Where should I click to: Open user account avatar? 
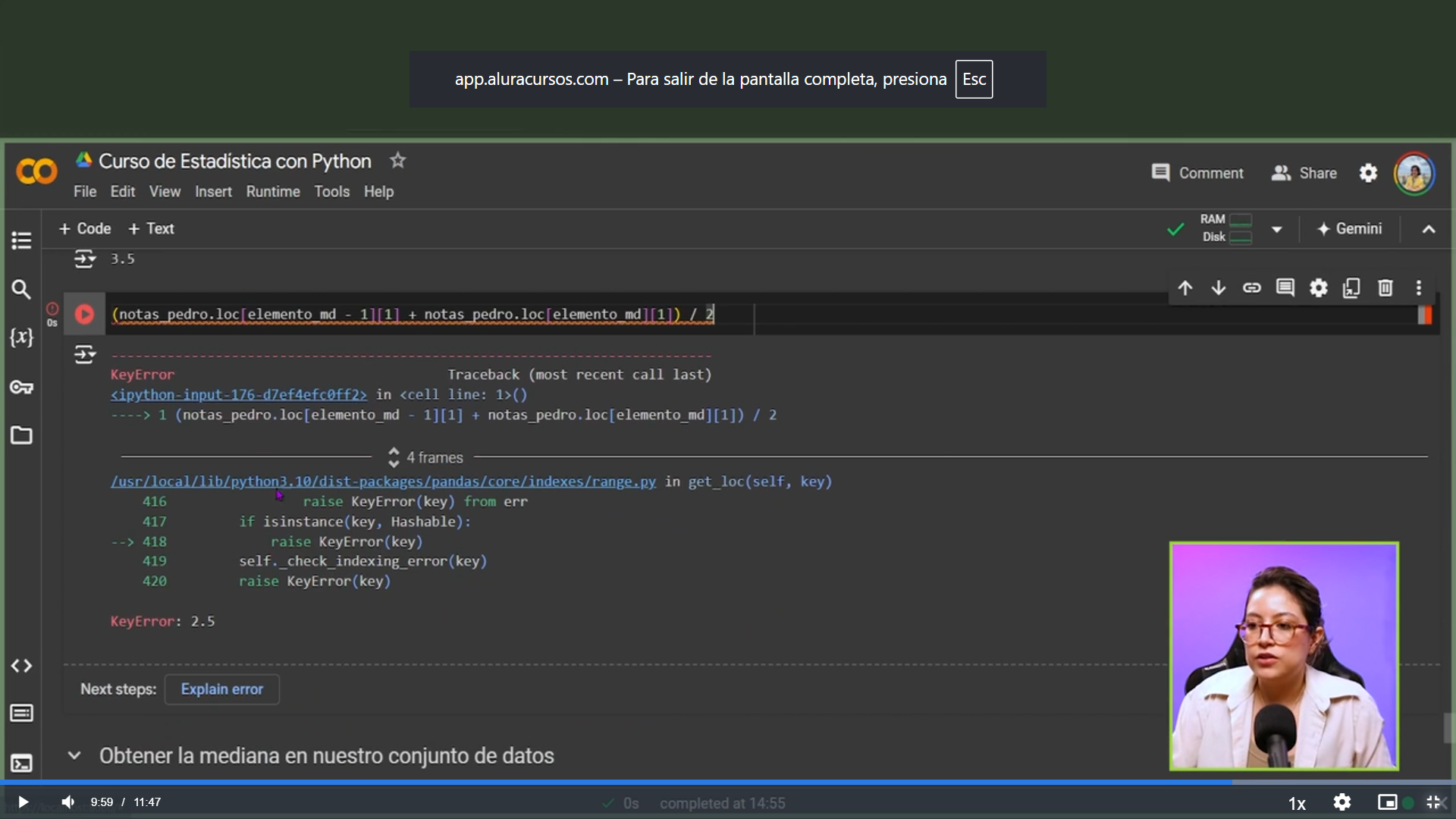click(x=1414, y=174)
